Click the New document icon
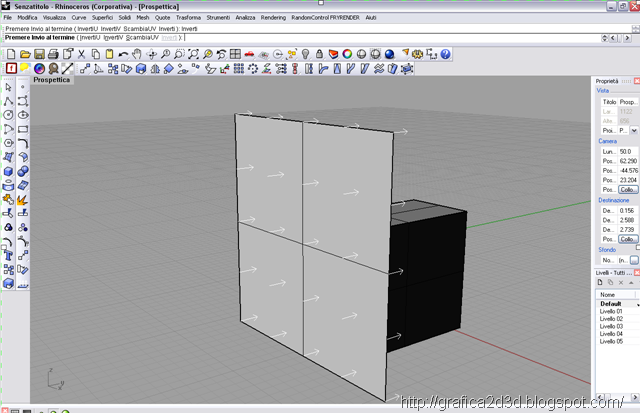 tap(9, 53)
